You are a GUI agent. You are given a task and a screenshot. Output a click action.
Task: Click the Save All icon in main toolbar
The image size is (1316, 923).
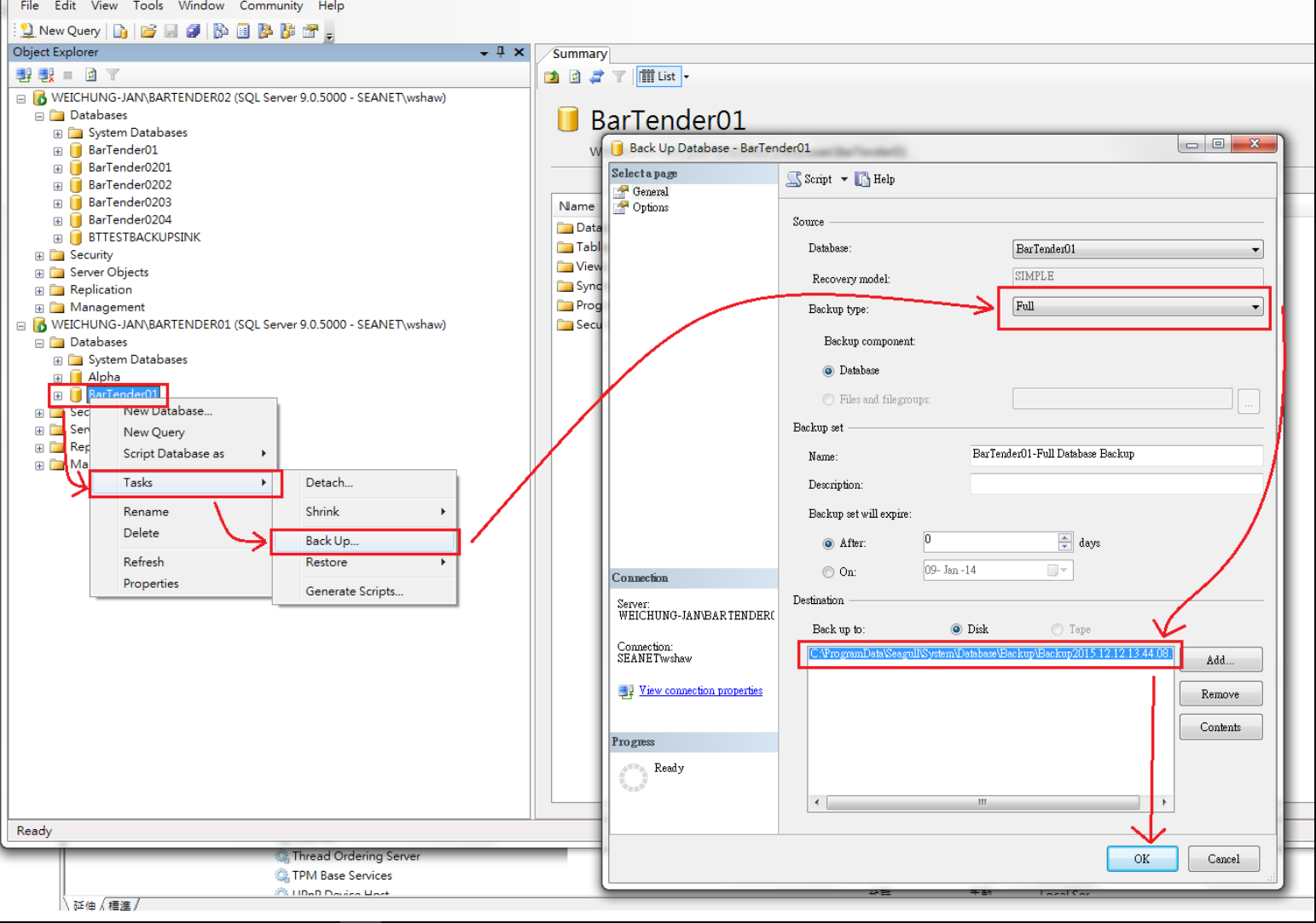193,31
